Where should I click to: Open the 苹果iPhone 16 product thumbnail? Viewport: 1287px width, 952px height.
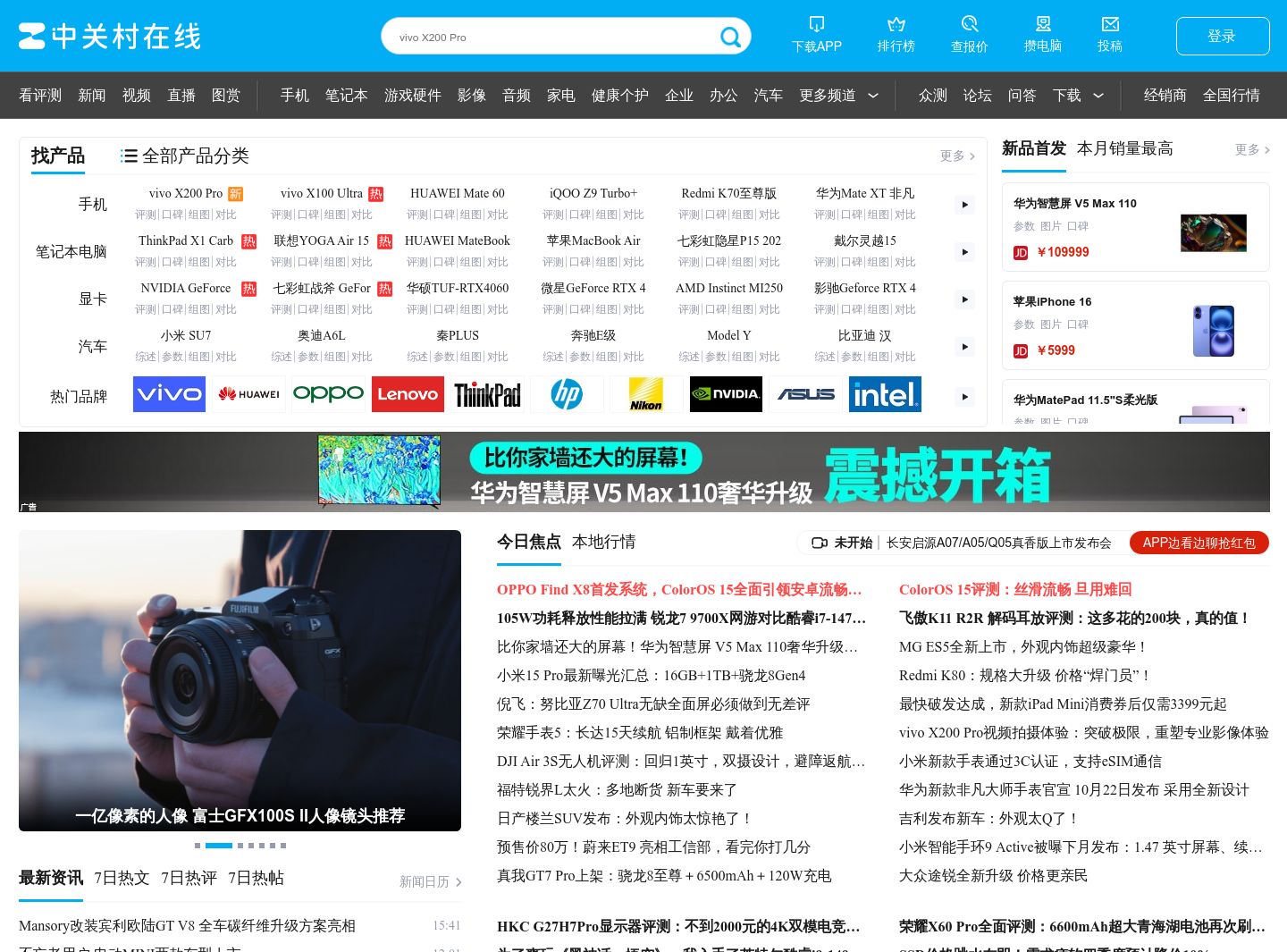(1214, 331)
